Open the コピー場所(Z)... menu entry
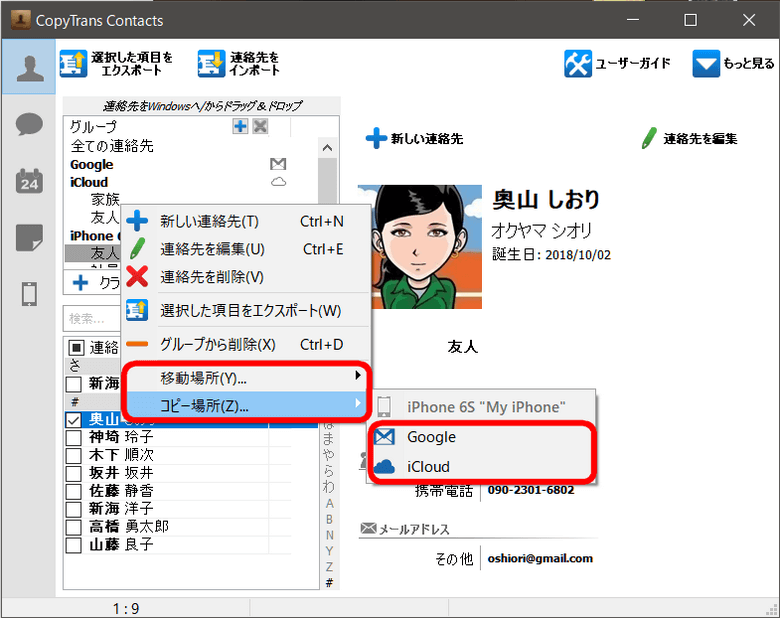 [247, 406]
